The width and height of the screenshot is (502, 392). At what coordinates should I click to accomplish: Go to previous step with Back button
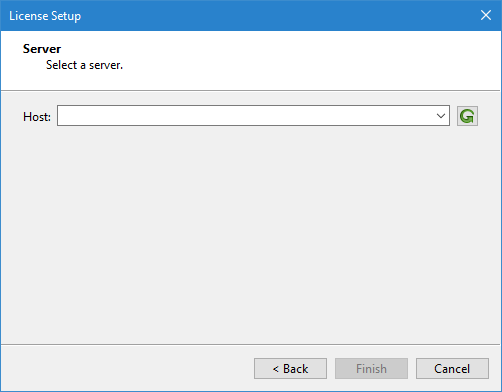click(290, 369)
